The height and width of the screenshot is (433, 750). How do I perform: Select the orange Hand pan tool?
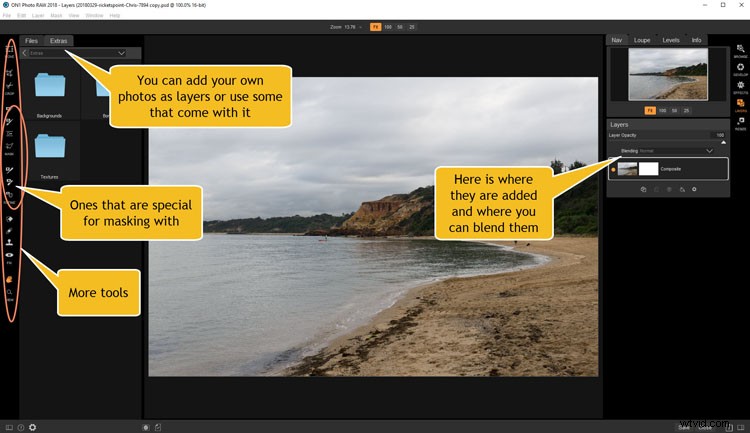pos(9,279)
